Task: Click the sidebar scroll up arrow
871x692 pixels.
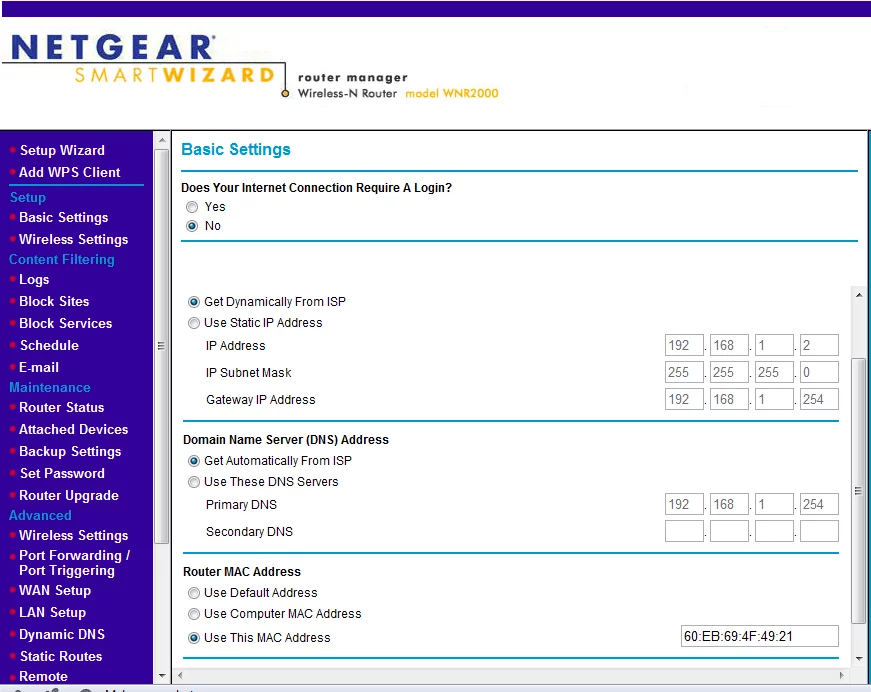Action: tap(162, 141)
